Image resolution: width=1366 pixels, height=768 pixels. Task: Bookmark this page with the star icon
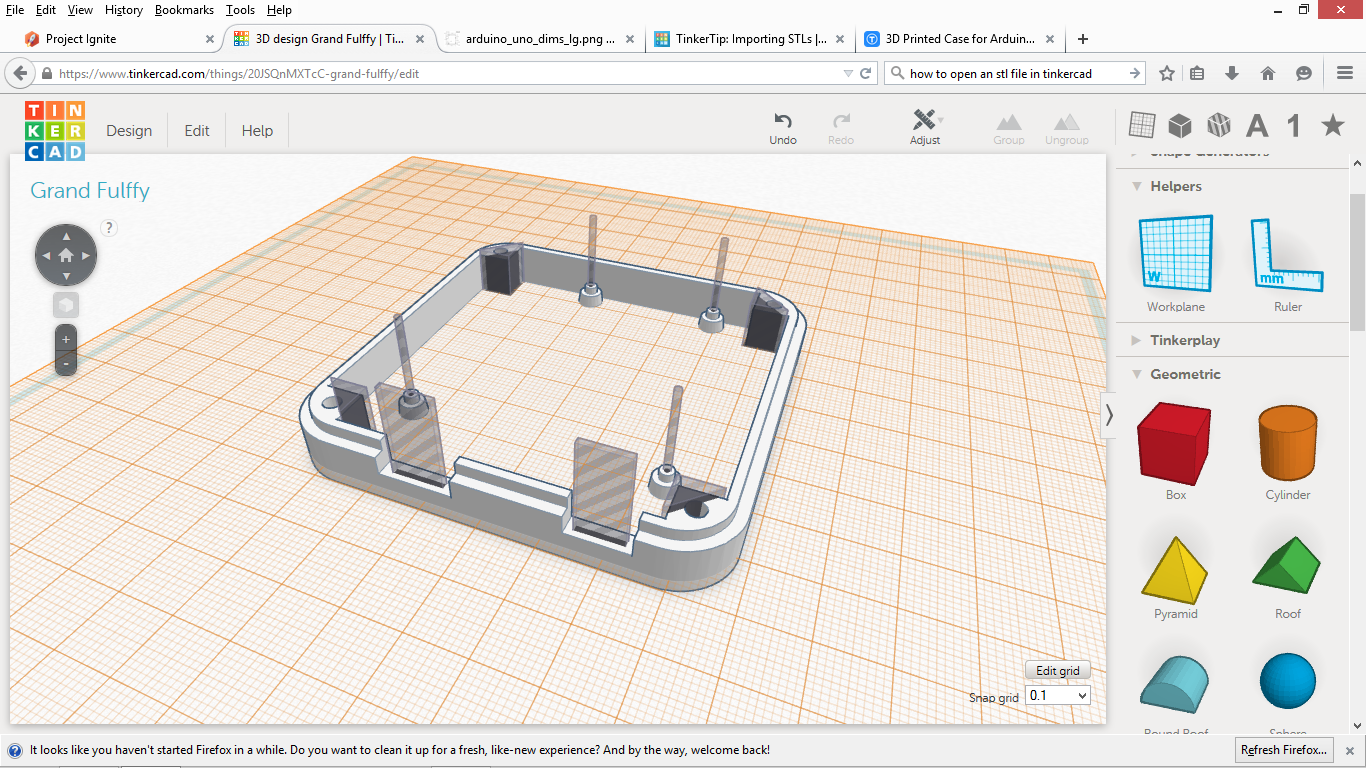point(1166,73)
